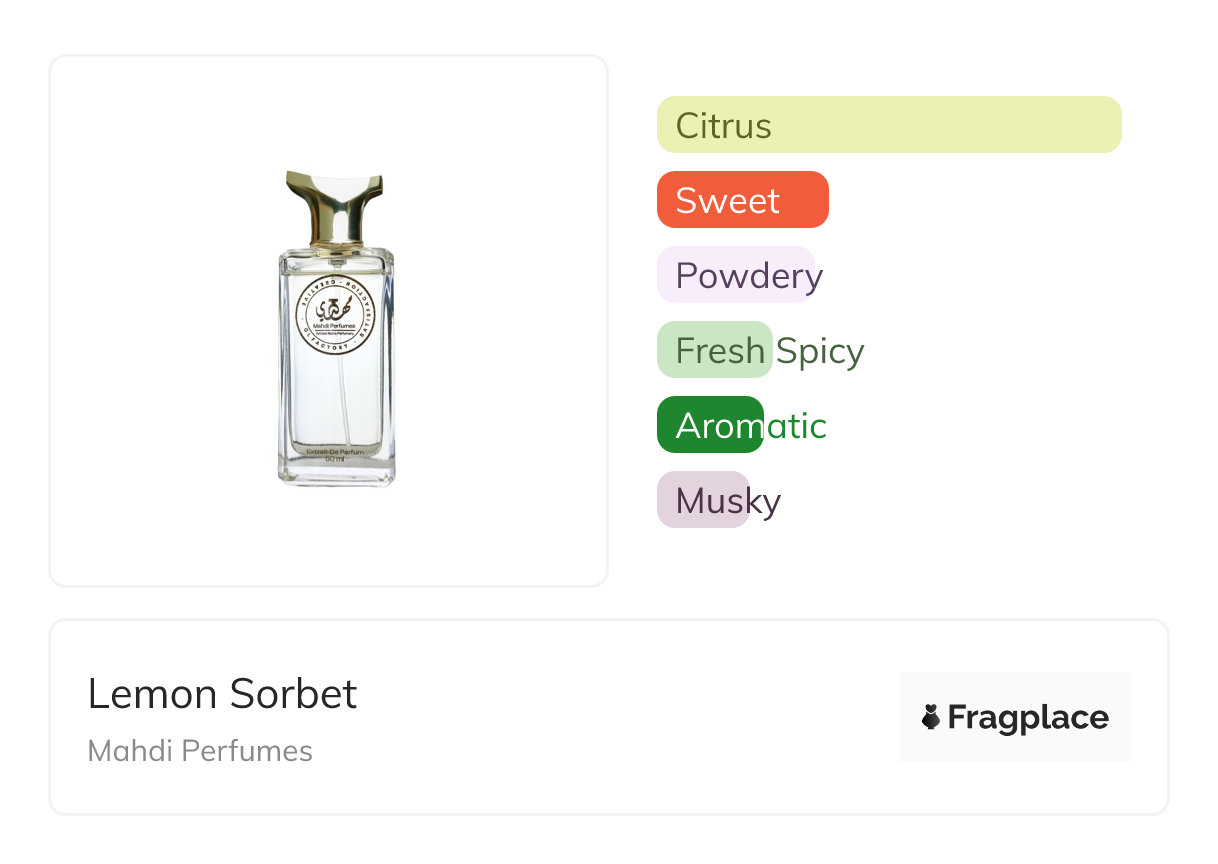
Task: Click the clear glass base of the bottle
Action: 336,474
